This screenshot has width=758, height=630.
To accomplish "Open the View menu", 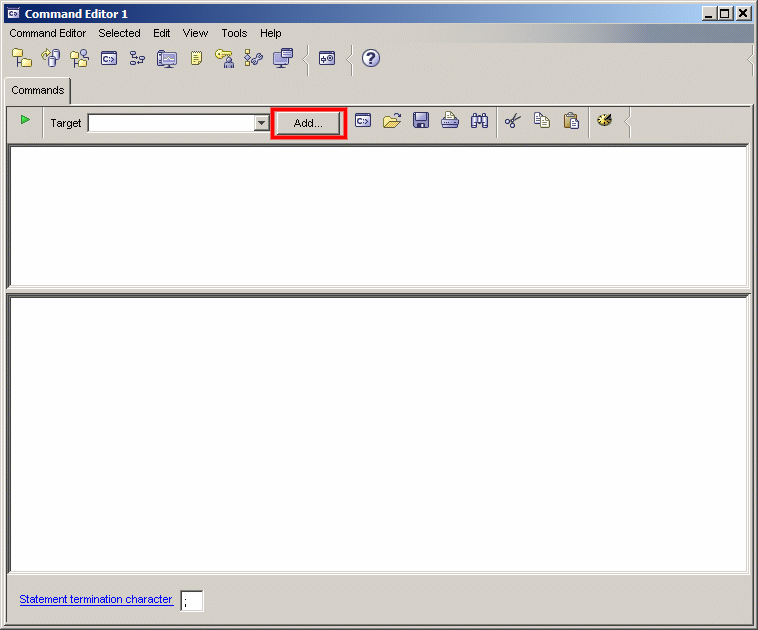I will (x=195, y=33).
